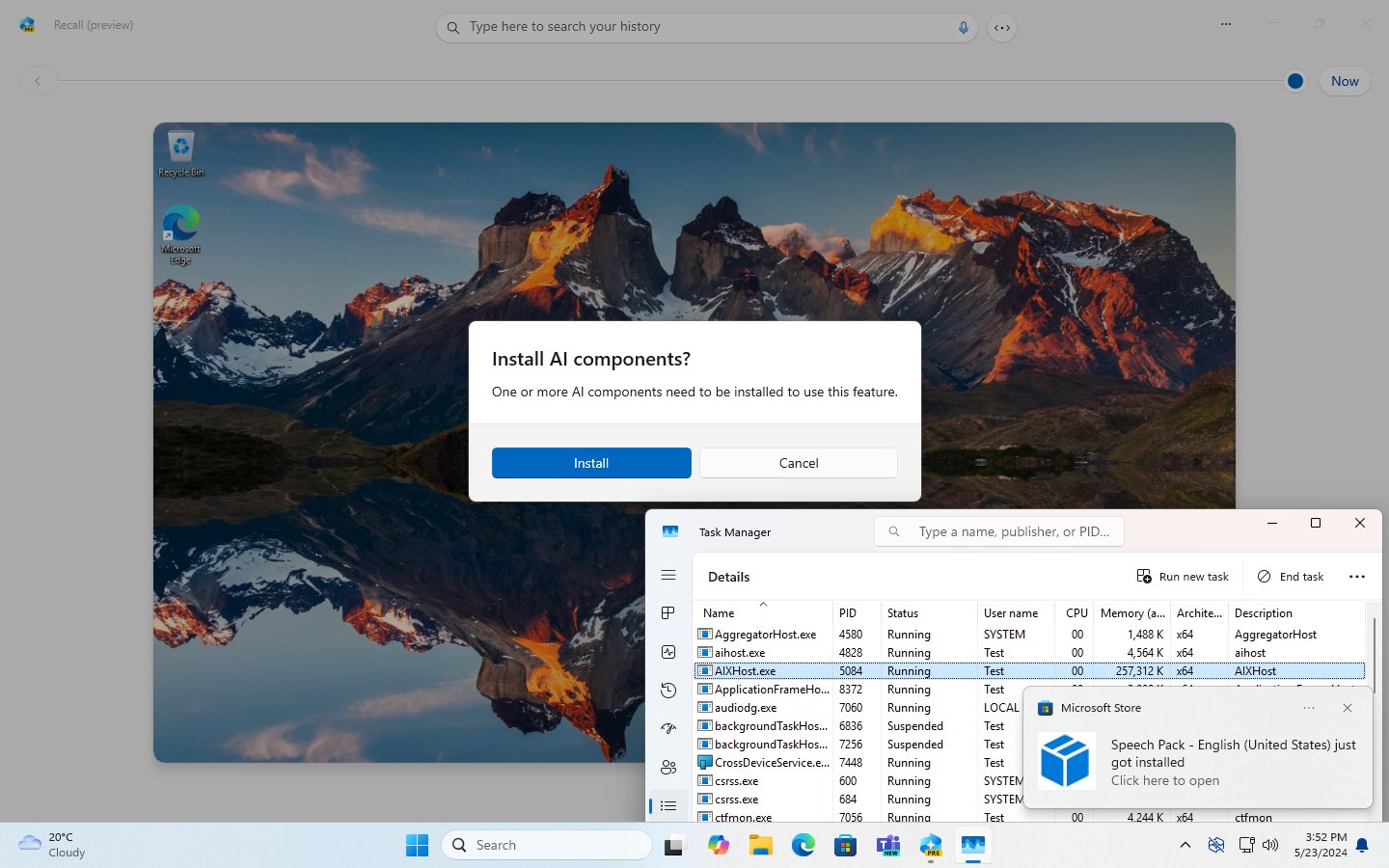This screenshot has height=868, width=1389.
Task: Select the AIXHost.exe process row
Action: (x=1029, y=671)
